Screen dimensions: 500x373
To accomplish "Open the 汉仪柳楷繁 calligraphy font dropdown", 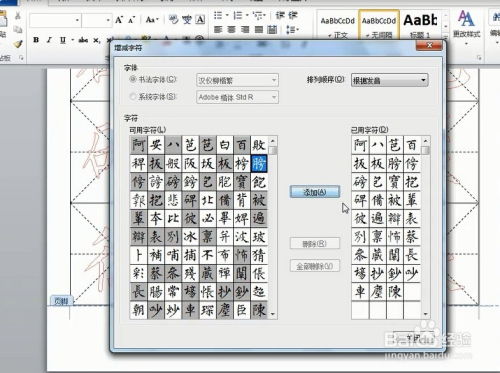I will [x=237, y=80].
